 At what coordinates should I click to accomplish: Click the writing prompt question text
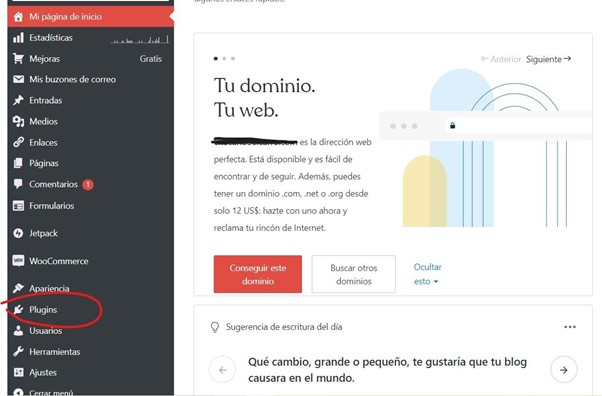(x=387, y=370)
